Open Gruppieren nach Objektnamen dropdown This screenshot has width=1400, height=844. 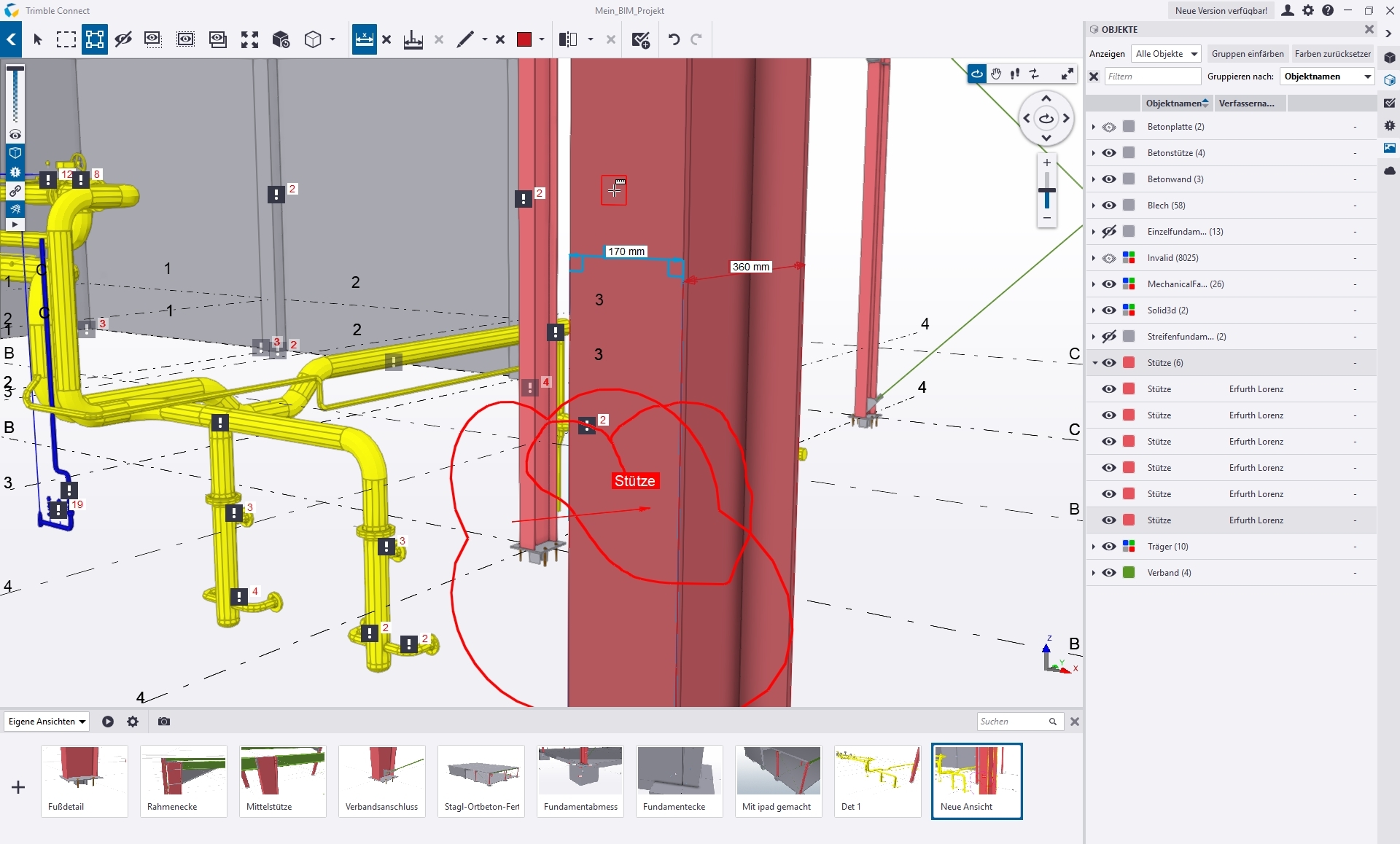(x=1327, y=77)
